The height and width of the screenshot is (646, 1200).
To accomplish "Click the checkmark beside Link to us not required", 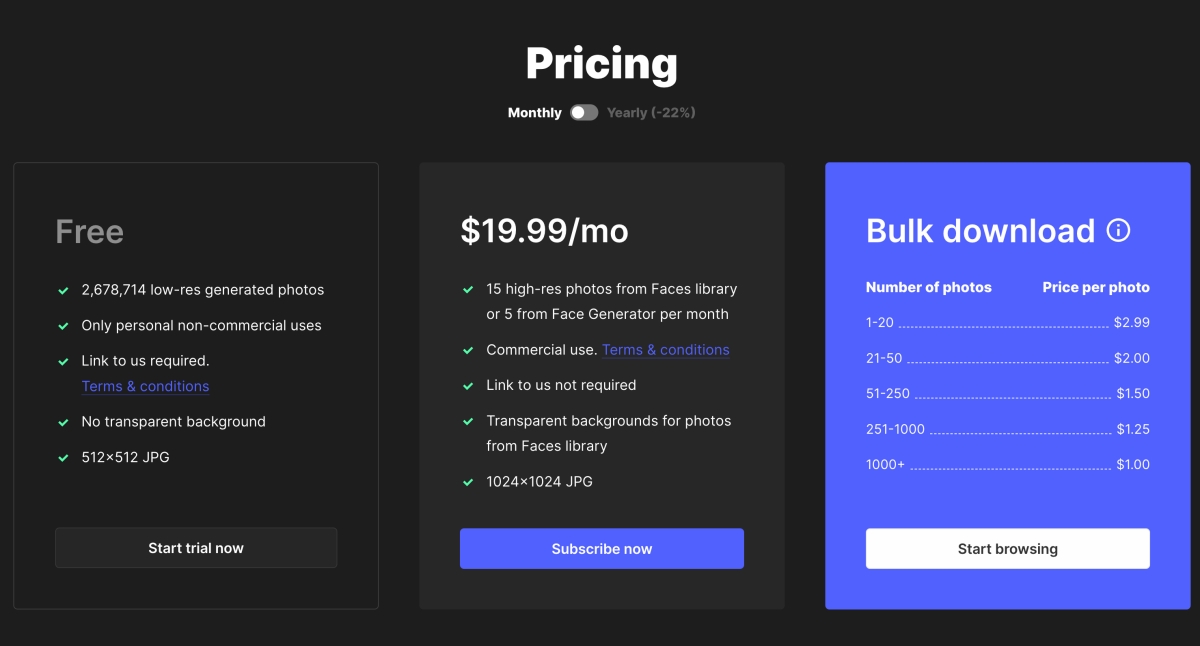I will coord(468,386).
